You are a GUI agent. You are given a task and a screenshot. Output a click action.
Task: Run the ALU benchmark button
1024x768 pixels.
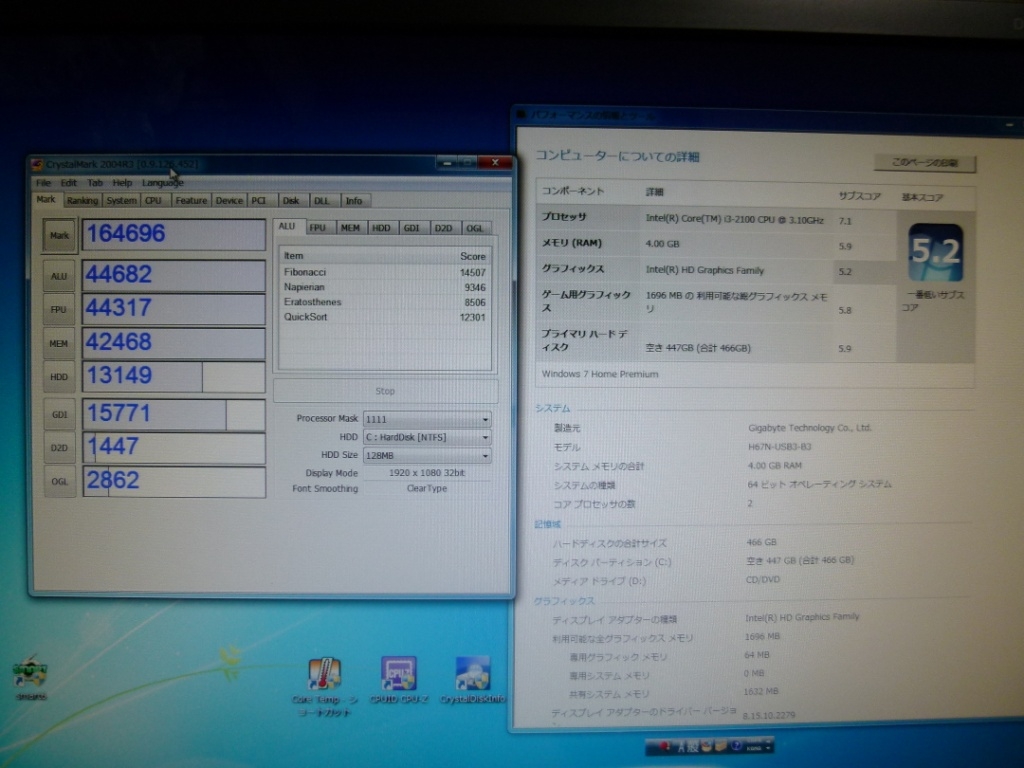pyautogui.click(x=59, y=276)
